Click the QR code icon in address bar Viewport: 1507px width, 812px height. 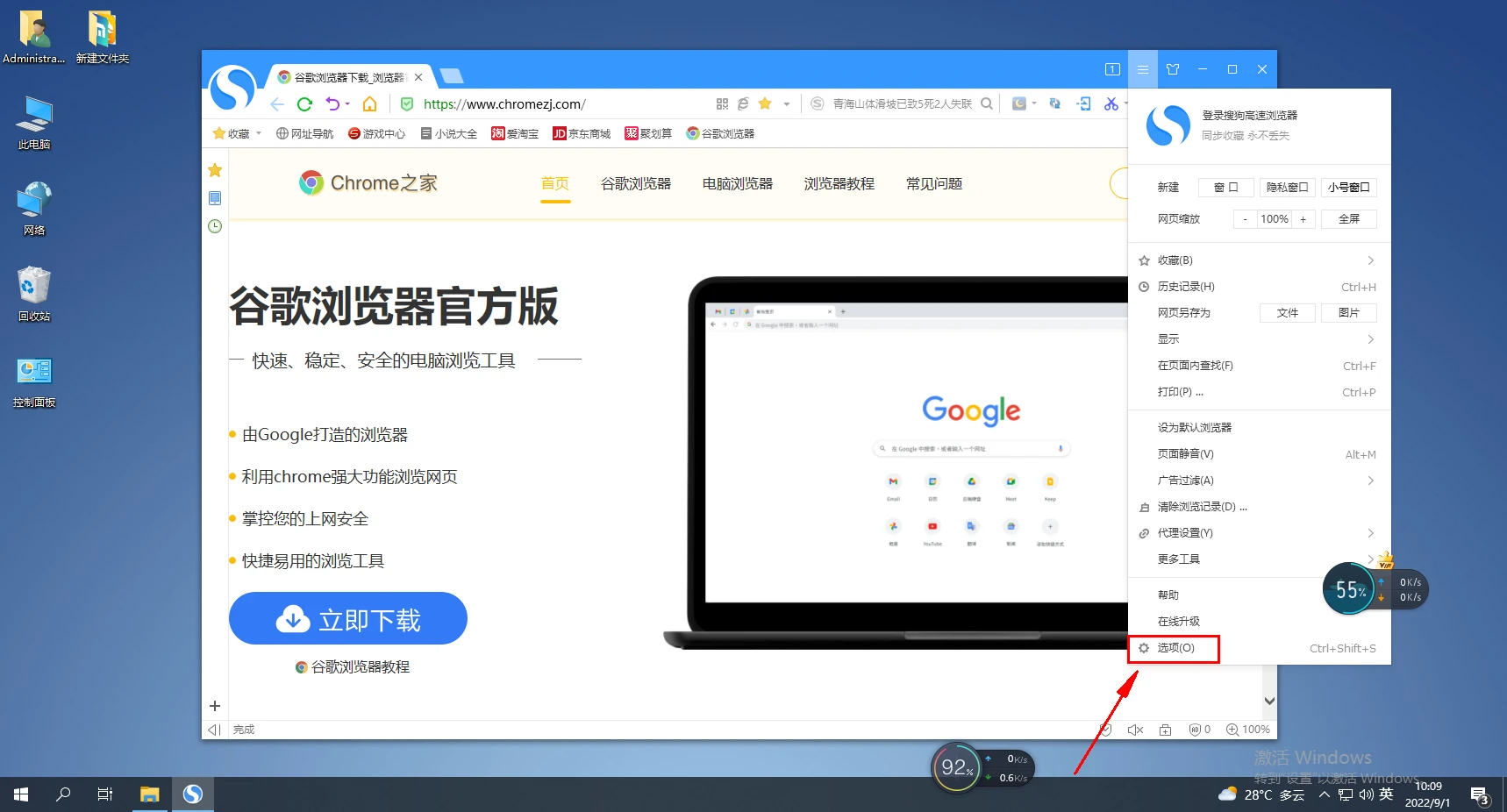[x=722, y=103]
